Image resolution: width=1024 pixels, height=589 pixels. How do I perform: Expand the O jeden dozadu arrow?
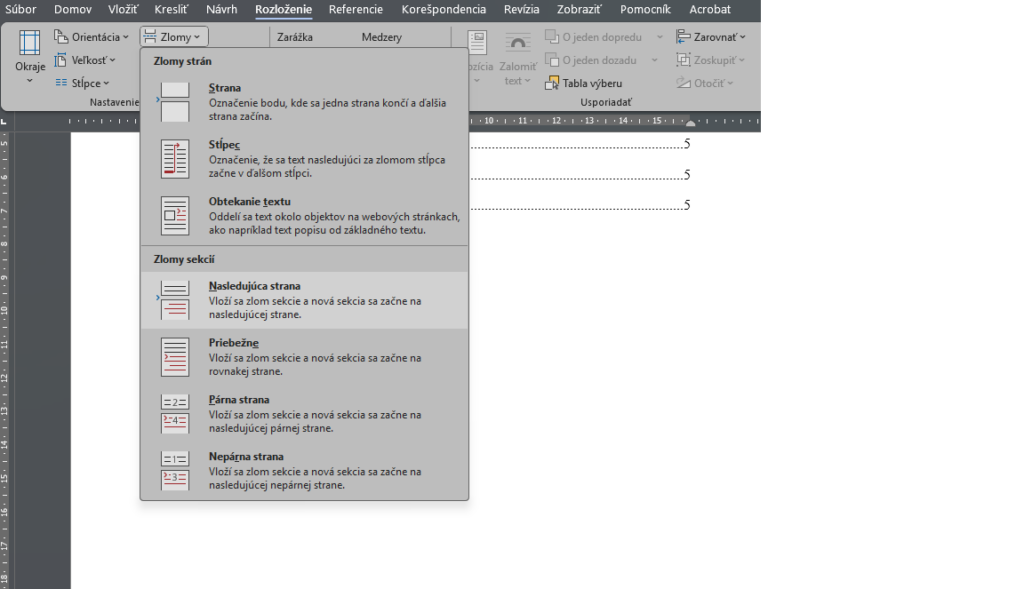coord(654,60)
